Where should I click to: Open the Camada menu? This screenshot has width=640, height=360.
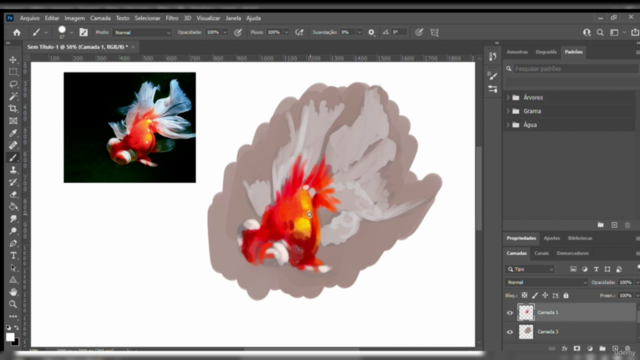click(100, 18)
